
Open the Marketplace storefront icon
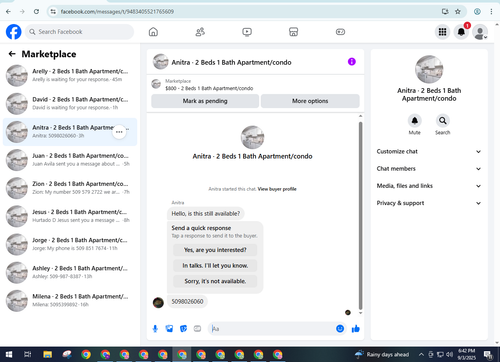click(x=293, y=32)
